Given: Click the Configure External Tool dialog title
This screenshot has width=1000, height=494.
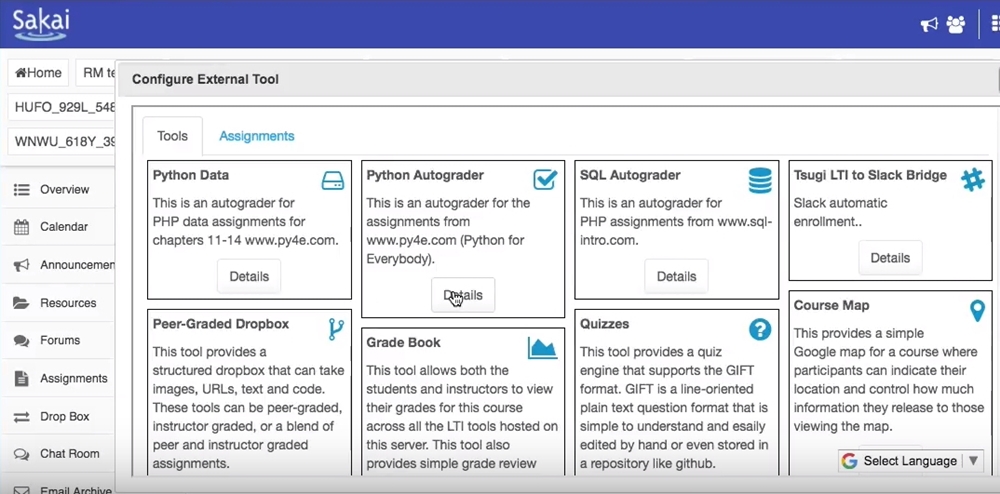Looking at the screenshot, I should point(205,80).
